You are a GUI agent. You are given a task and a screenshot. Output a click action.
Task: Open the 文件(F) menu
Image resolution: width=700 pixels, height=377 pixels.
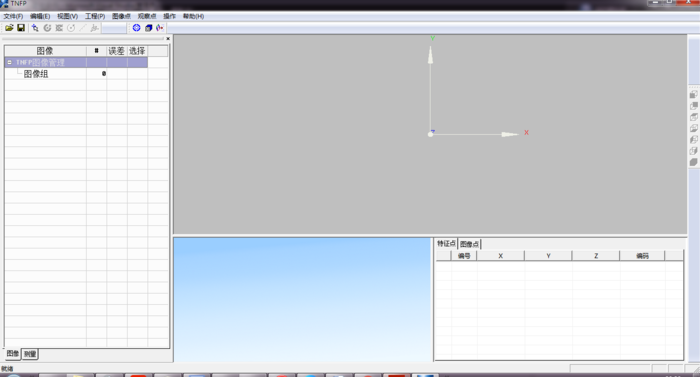point(13,16)
